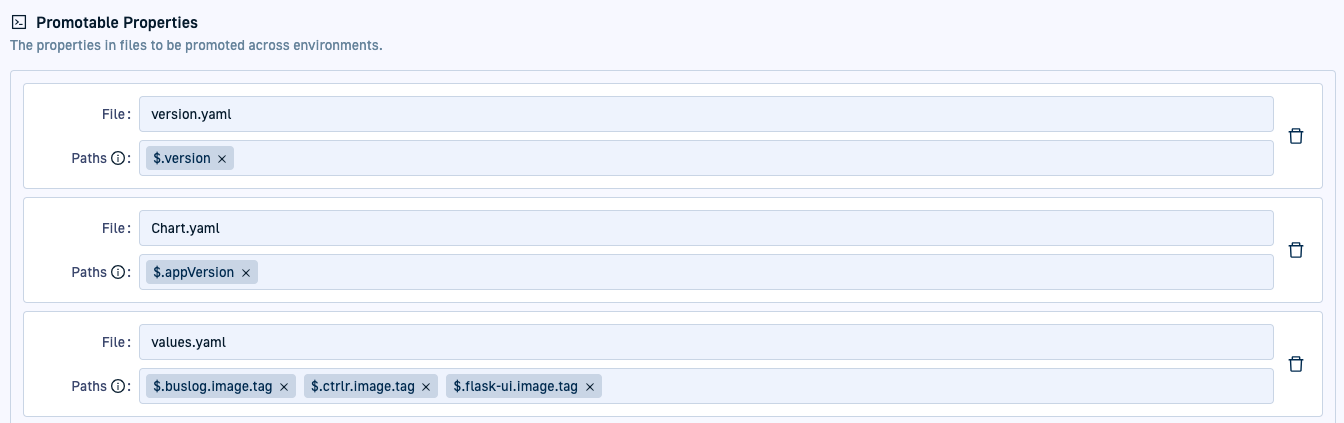Delete the values.yaml file entry
Screen dimensions: 1344x423
click(x=1296, y=364)
